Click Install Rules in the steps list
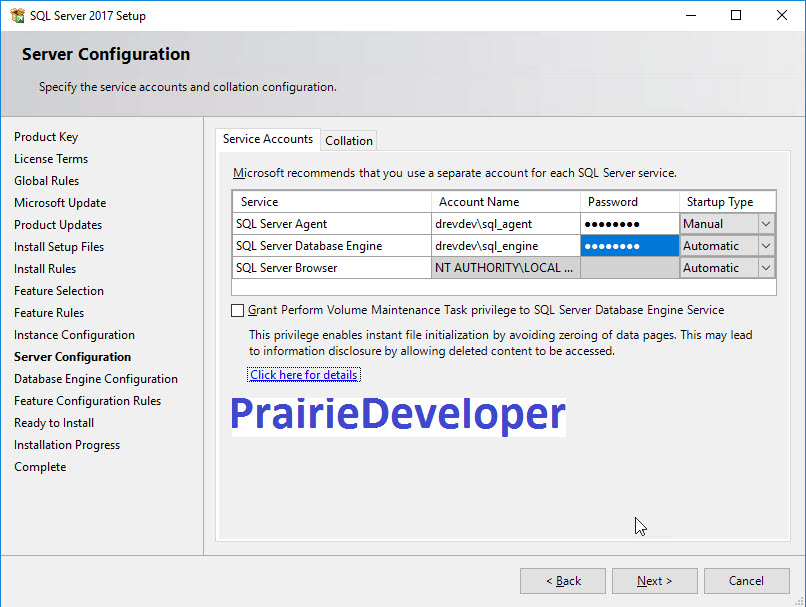The height and width of the screenshot is (607, 806). 45,269
